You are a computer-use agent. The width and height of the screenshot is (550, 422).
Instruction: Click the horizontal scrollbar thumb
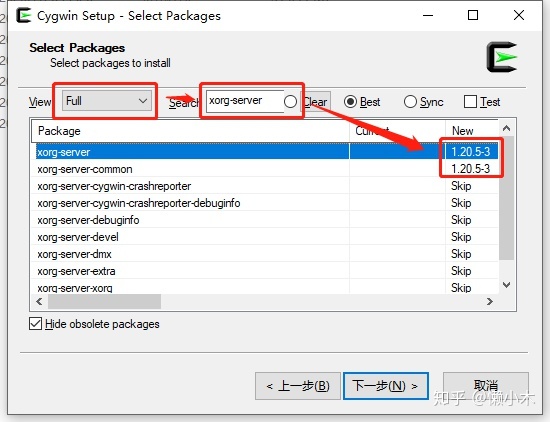[x=105, y=301]
